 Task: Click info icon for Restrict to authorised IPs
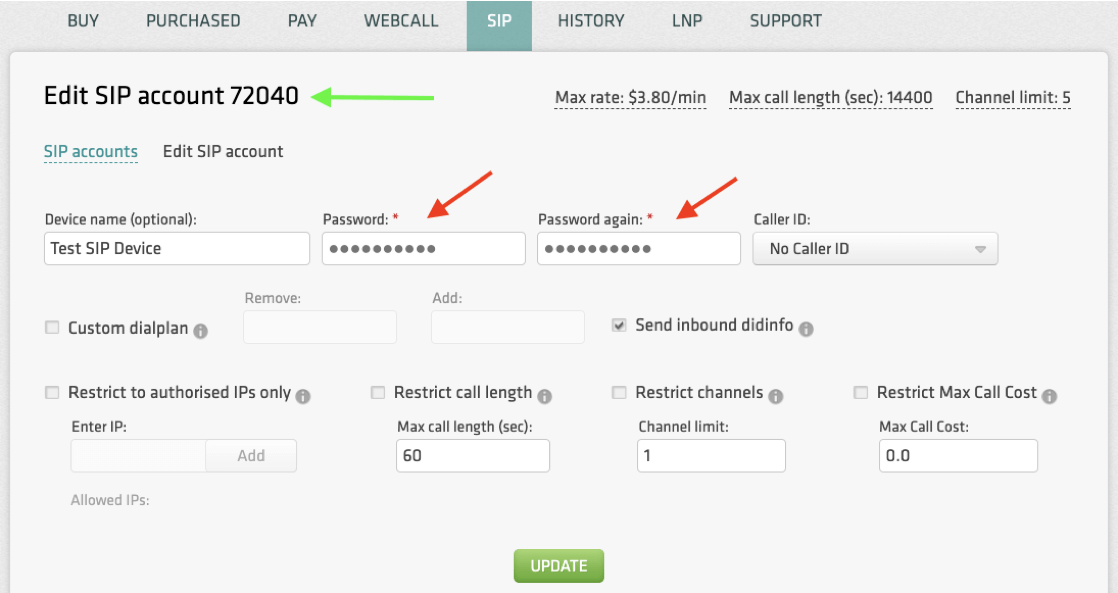click(303, 396)
